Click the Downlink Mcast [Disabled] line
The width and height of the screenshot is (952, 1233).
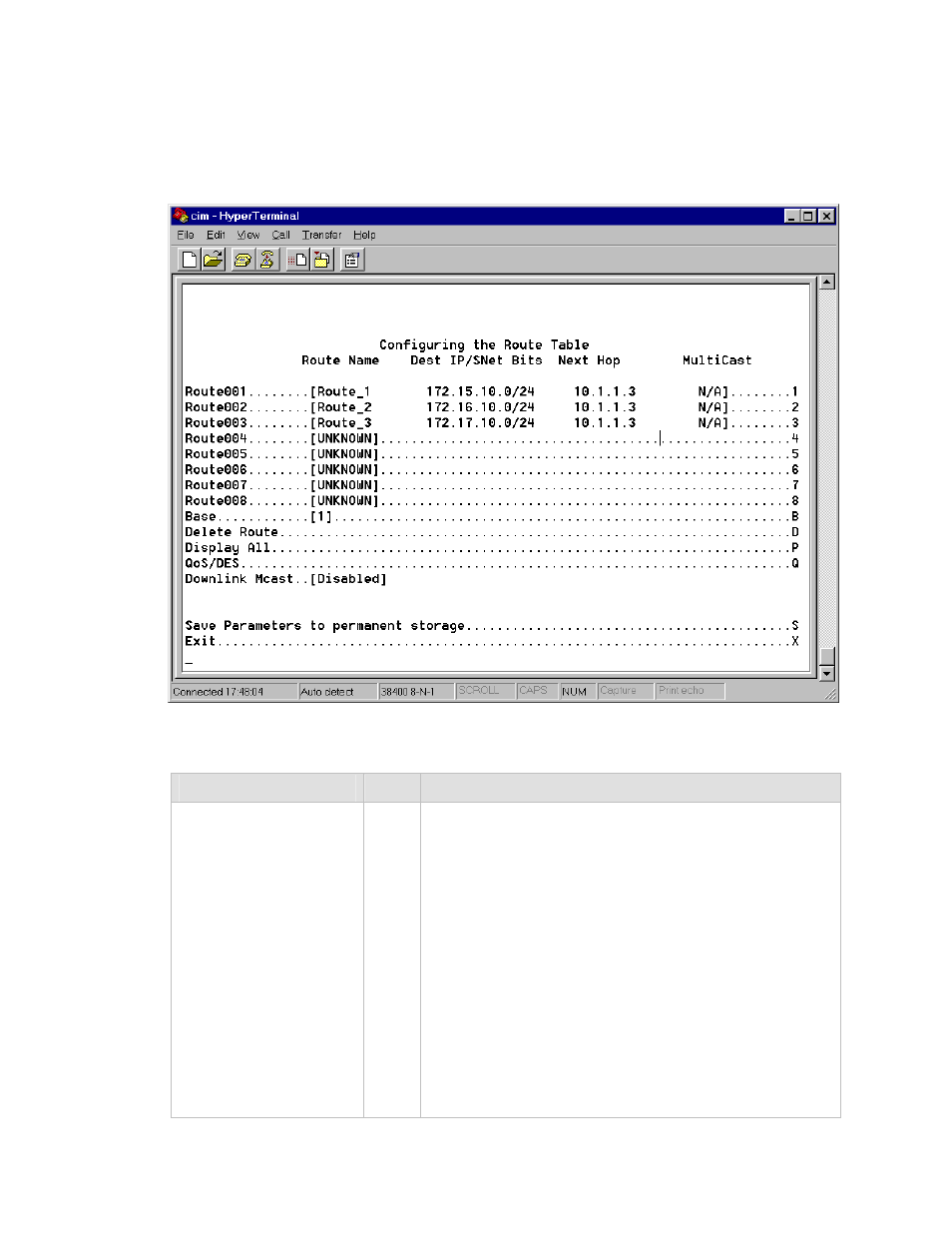pyautogui.click(x=285, y=579)
